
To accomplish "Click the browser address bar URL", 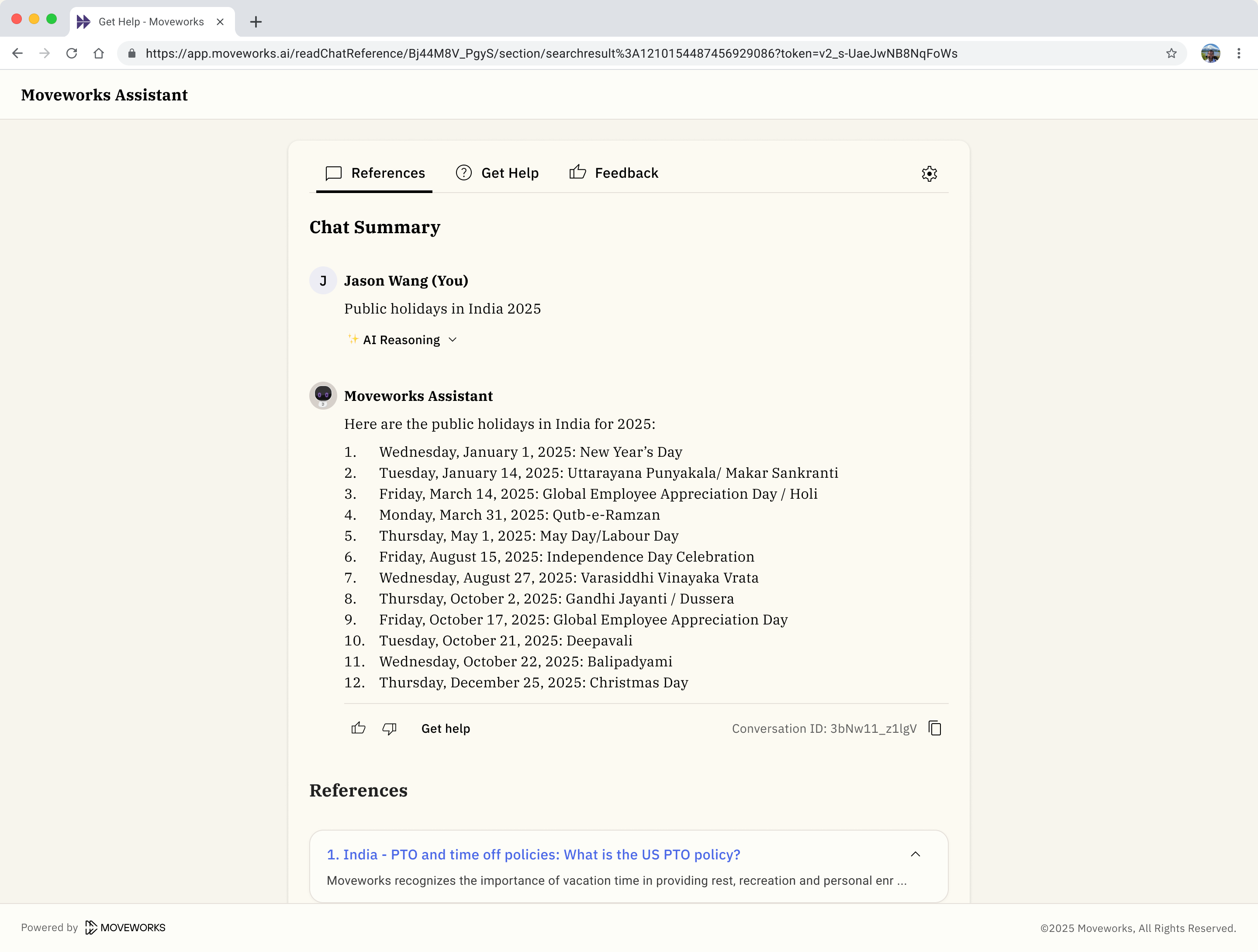I will pos(550,53).
